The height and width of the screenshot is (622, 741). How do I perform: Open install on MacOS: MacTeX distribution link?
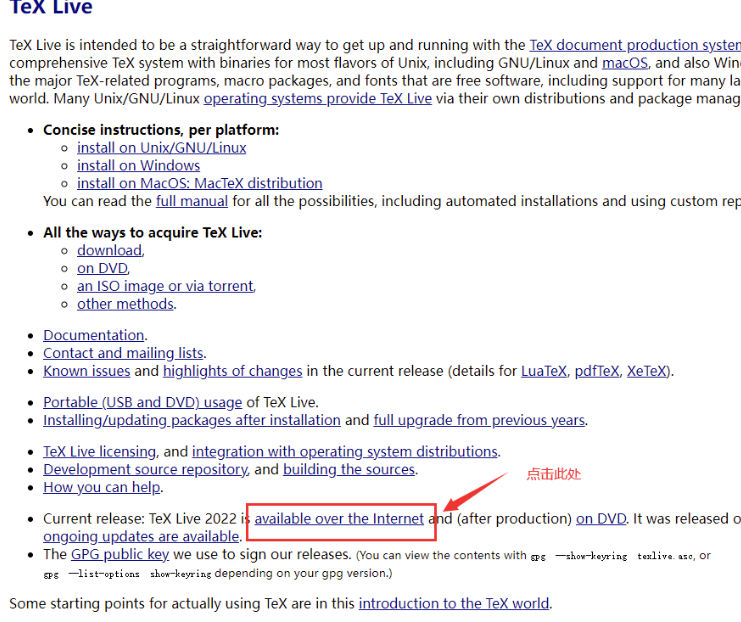pos(199,183)
